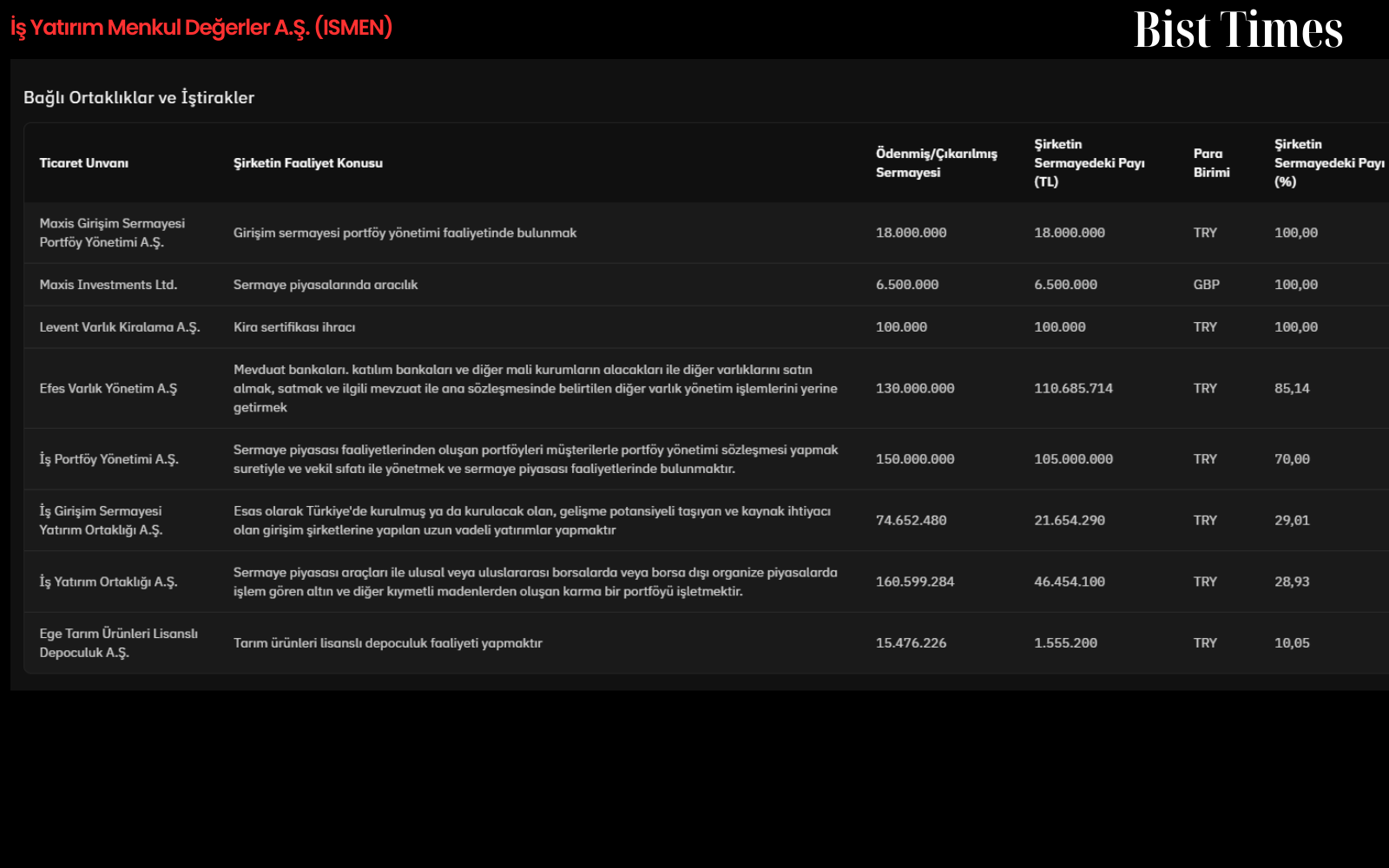The image size is (1389, 868).
Task: Click the Ticaret Unvanı column header
Action: pos(83,163)
